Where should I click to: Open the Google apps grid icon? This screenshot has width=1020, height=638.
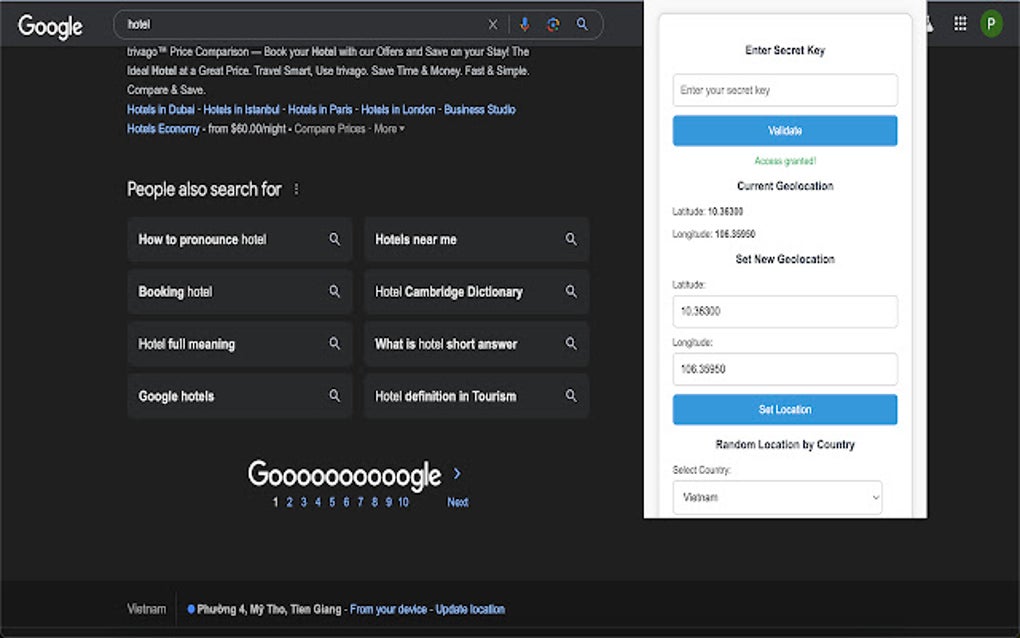pos(960,24)
